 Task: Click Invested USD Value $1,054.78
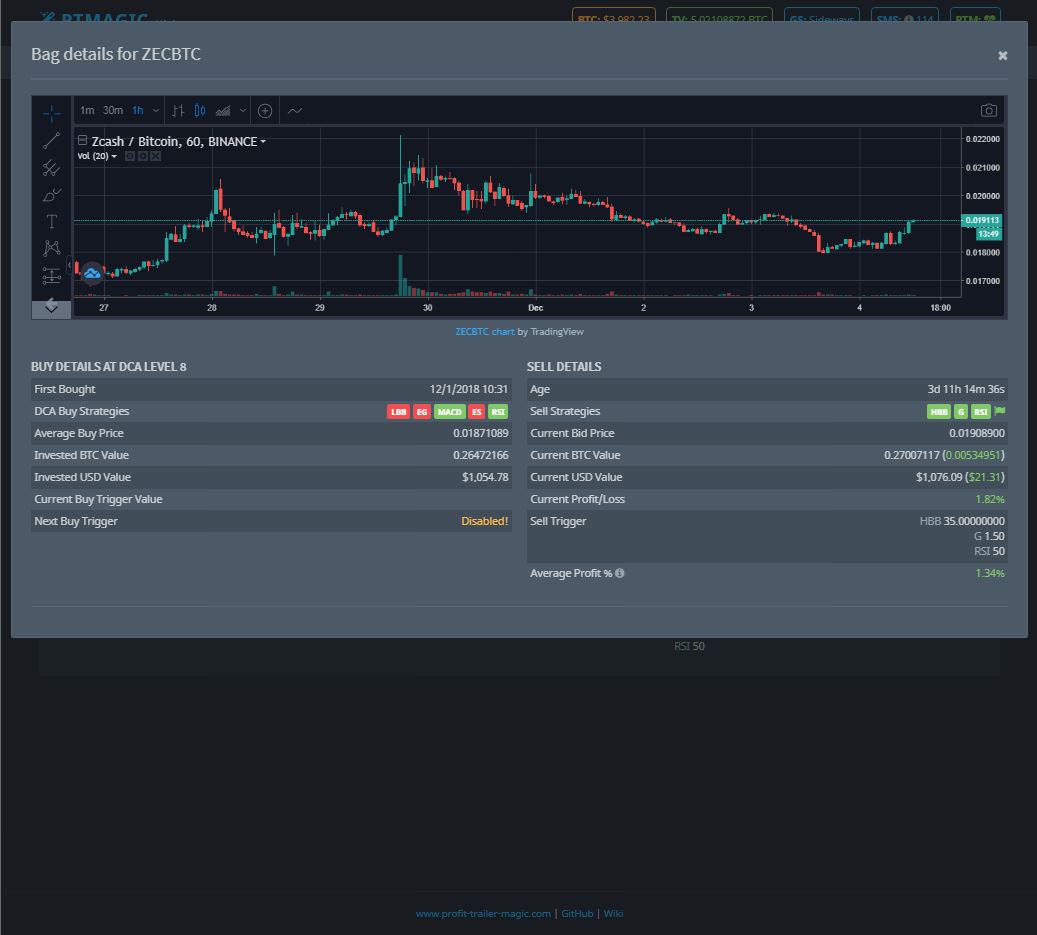(485, 477)
